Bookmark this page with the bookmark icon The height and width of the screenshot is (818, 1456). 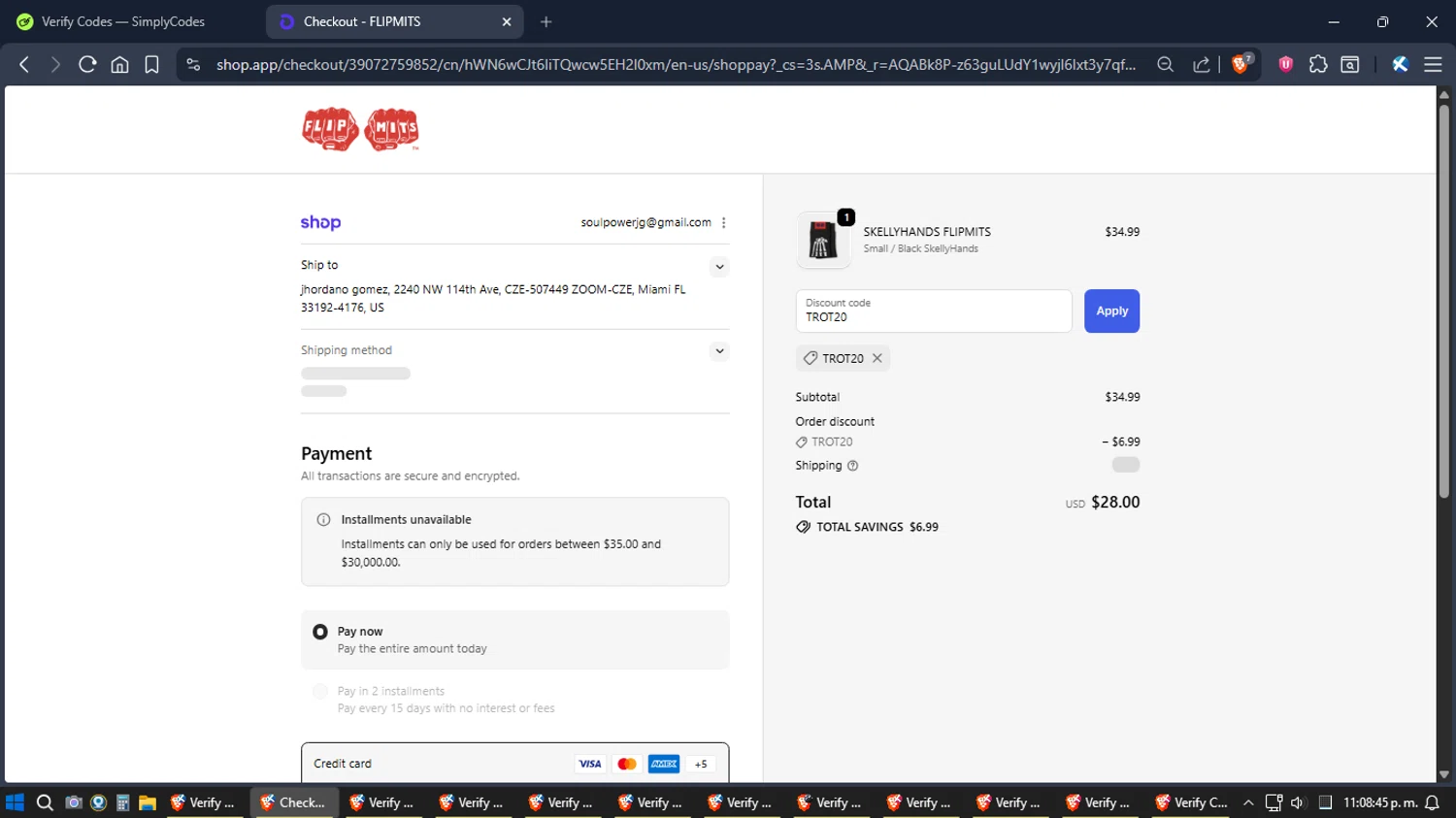point(151,64)
